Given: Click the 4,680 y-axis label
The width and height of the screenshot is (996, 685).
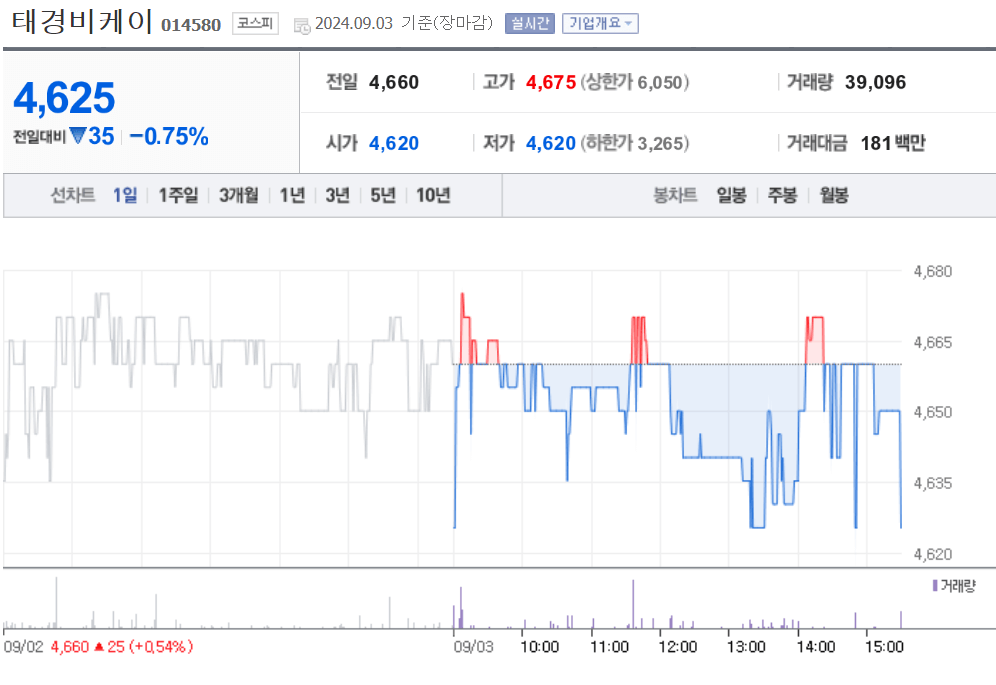Looking at the screenshot, I should (932, 271).
